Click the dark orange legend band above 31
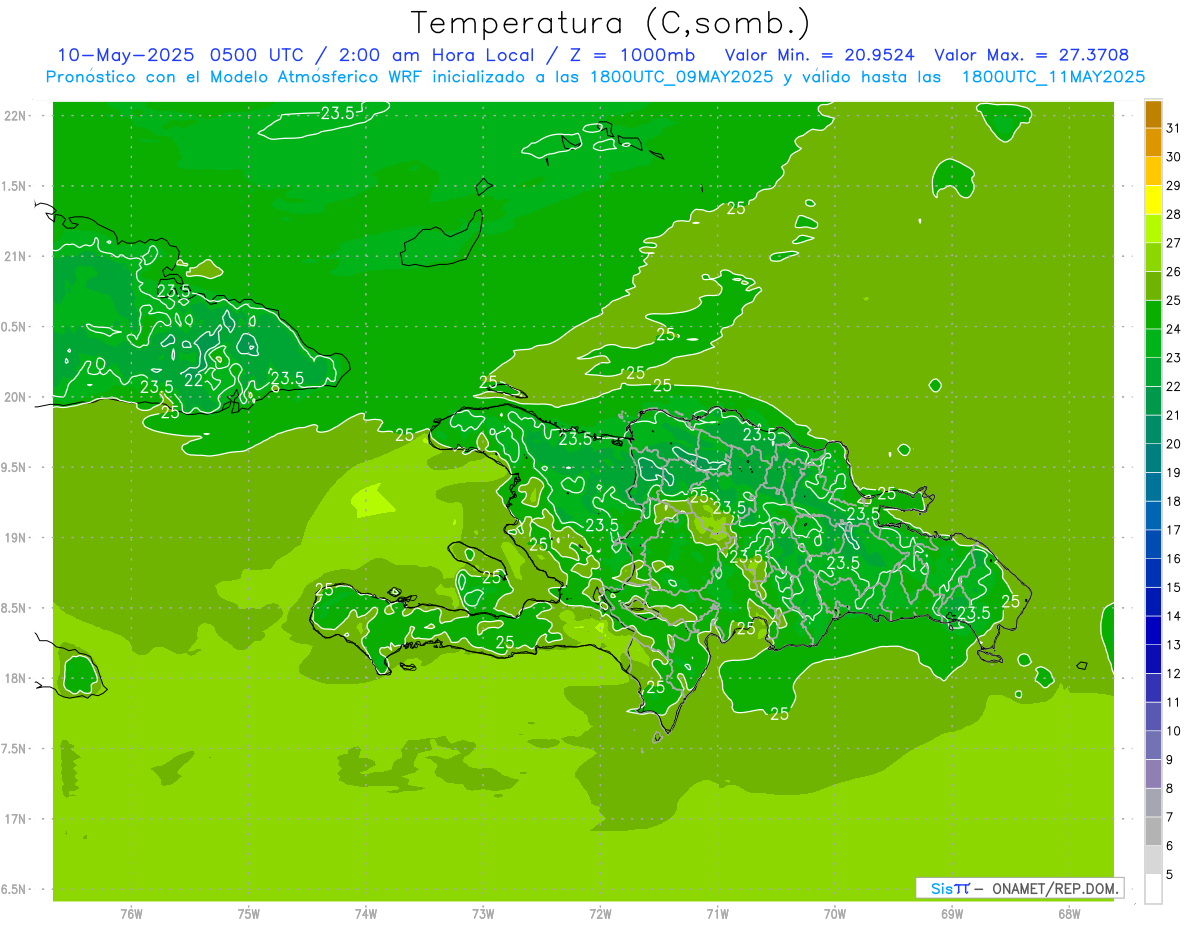The height and width of the screenshot is (927, 1200). coord(1153,114)
